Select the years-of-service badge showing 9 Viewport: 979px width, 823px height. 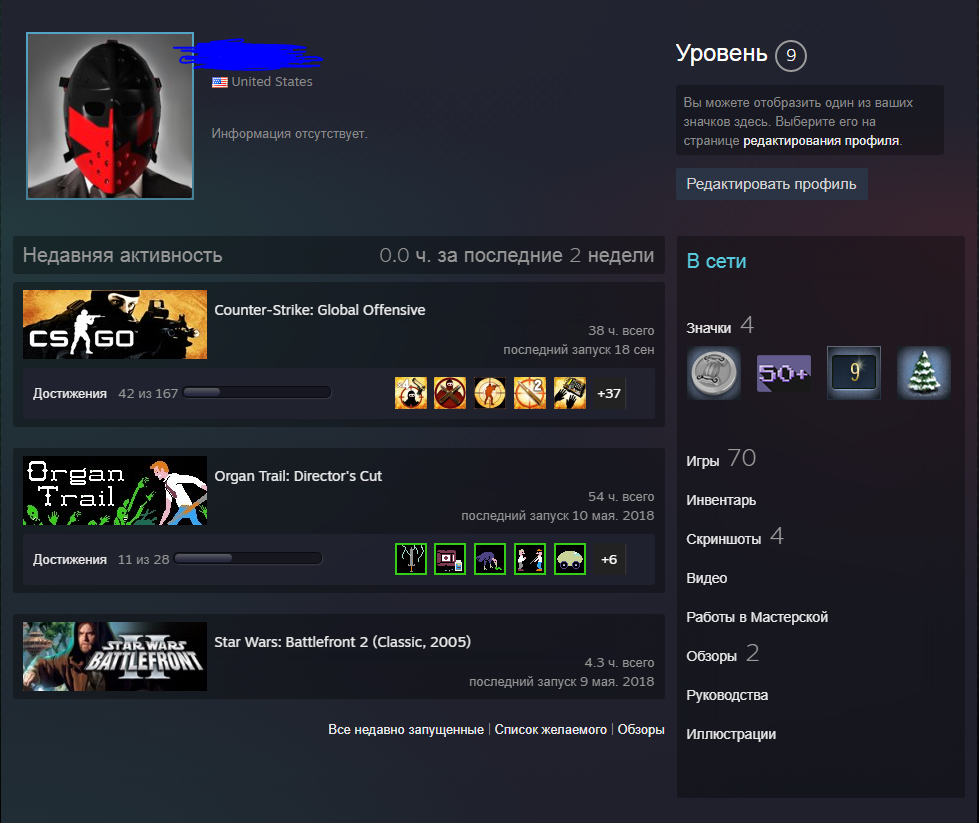pyautogui.click(x=853, y=373)
